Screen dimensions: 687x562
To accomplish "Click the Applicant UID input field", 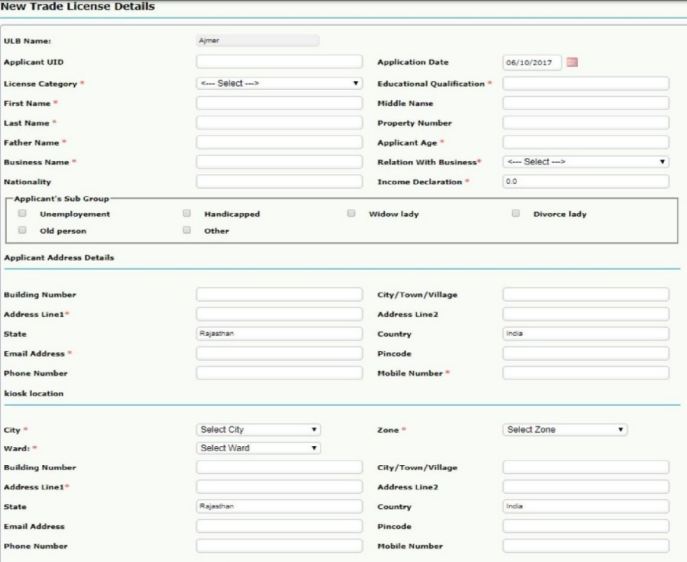I will point(279,62).
